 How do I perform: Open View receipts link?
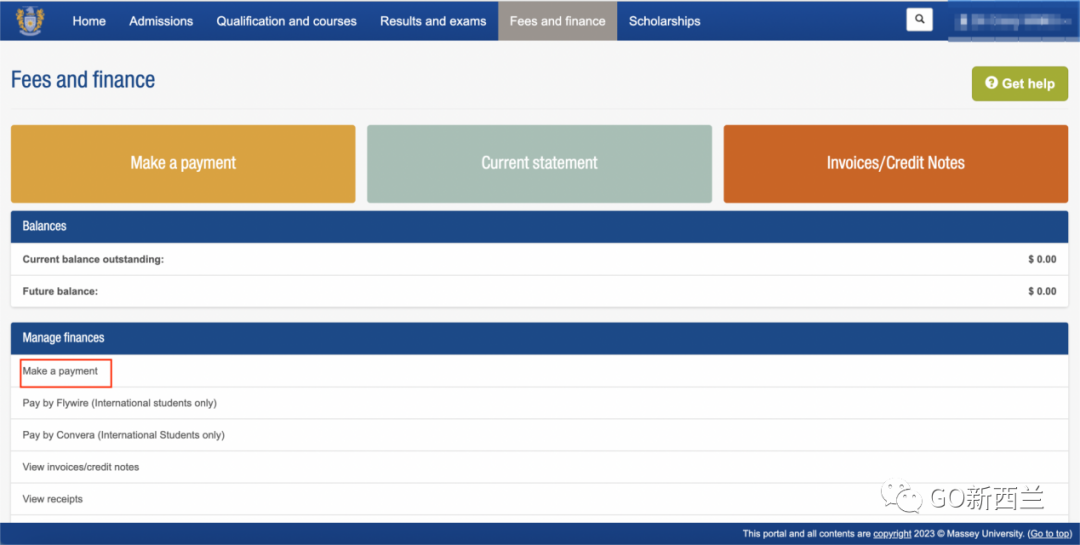click(52, 499)
